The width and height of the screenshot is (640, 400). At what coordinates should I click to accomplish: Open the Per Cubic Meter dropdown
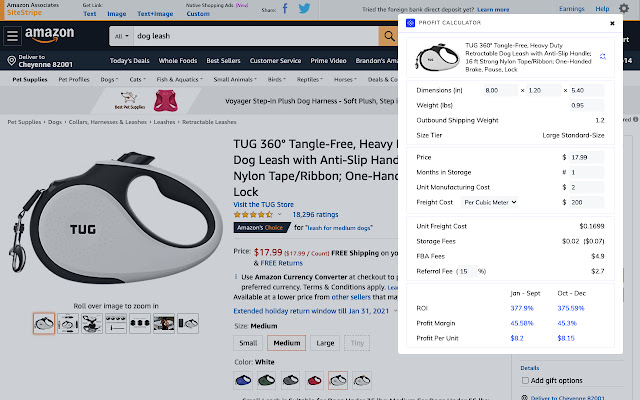pyautogui.click(x=492, y=202)
